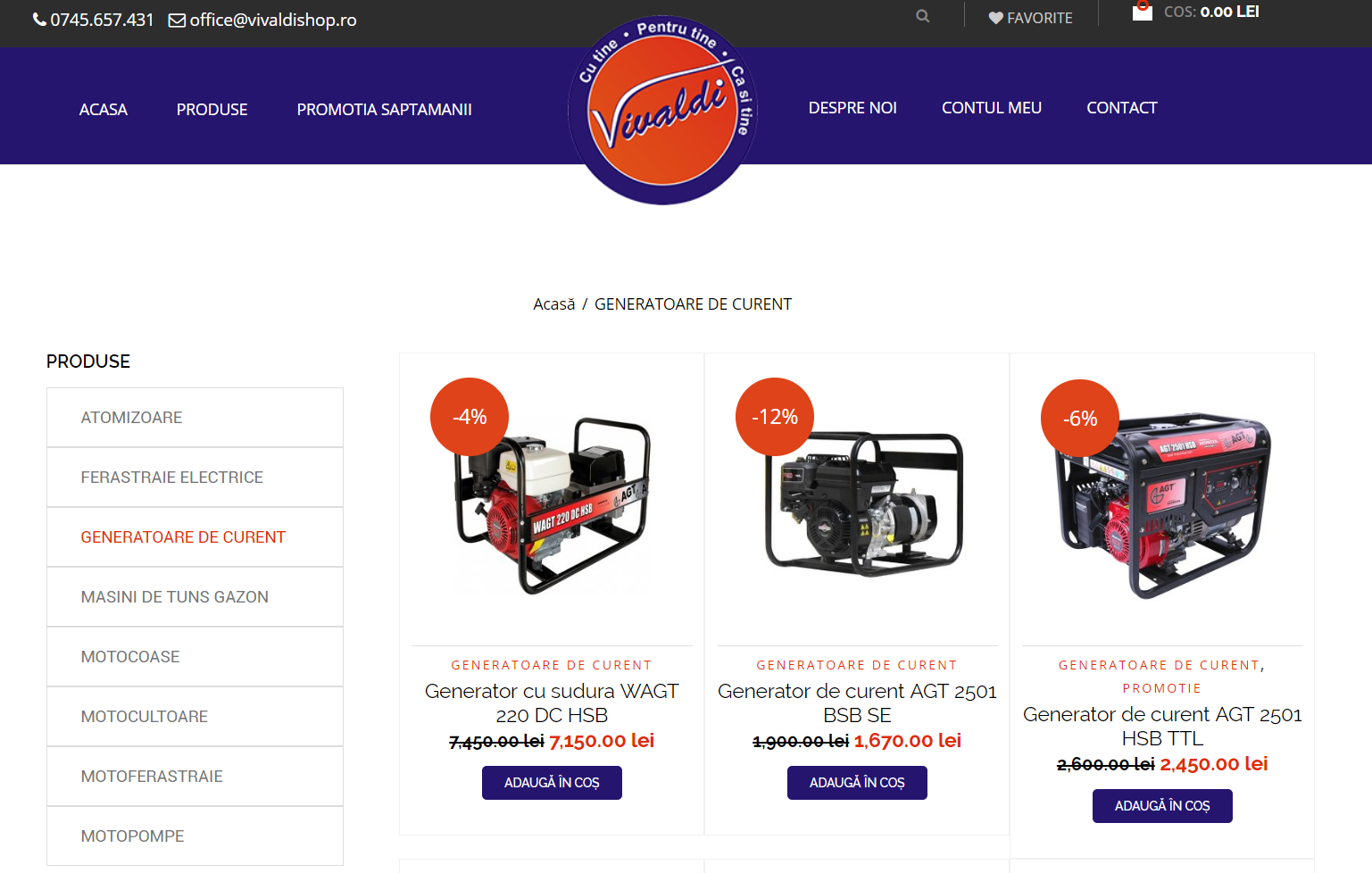Go to the CONTACT page
Viewport: 1372px width, 873px height.
[x=1122, y=107]
